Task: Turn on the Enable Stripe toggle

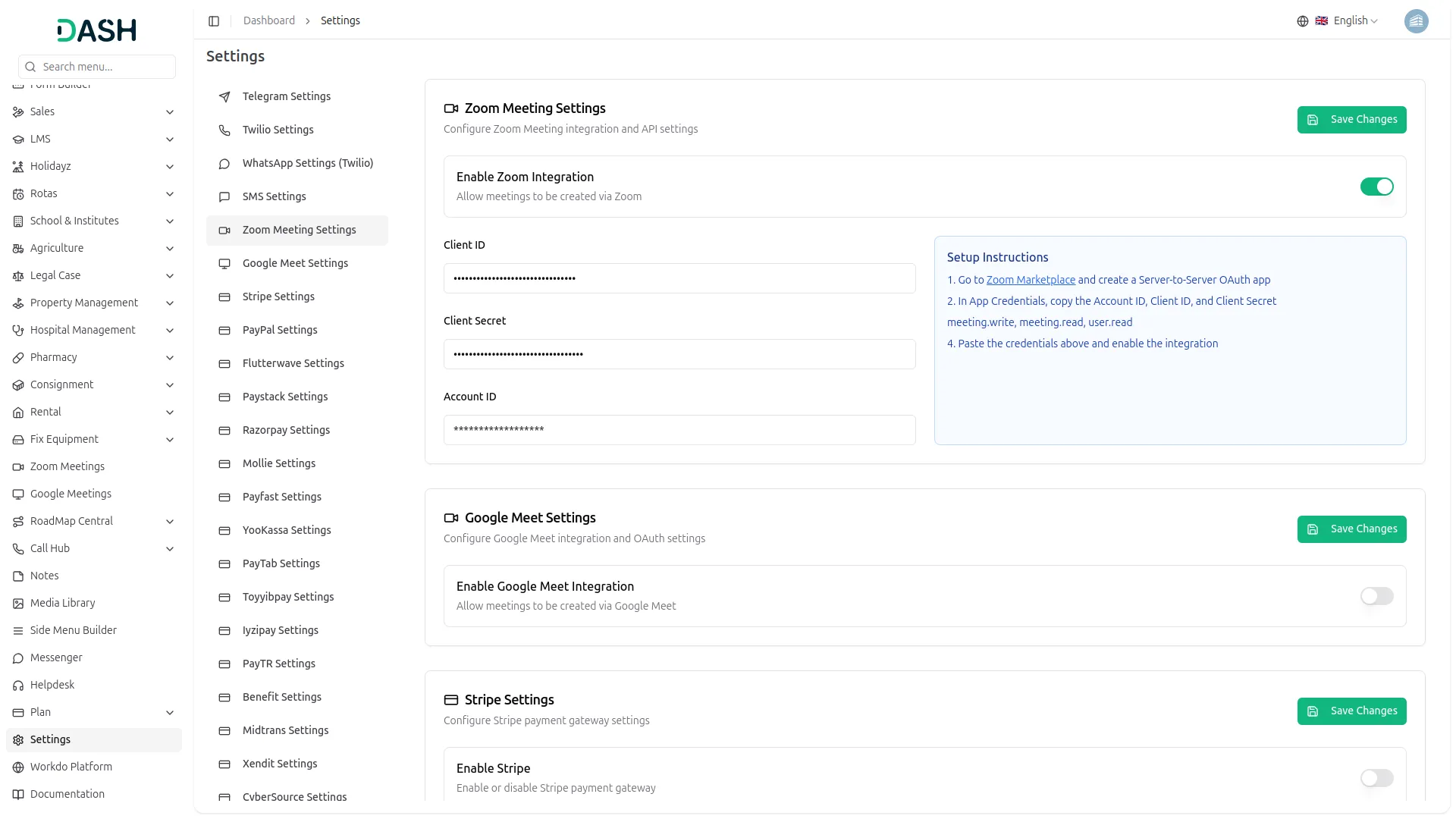Action: point(1376,778)
